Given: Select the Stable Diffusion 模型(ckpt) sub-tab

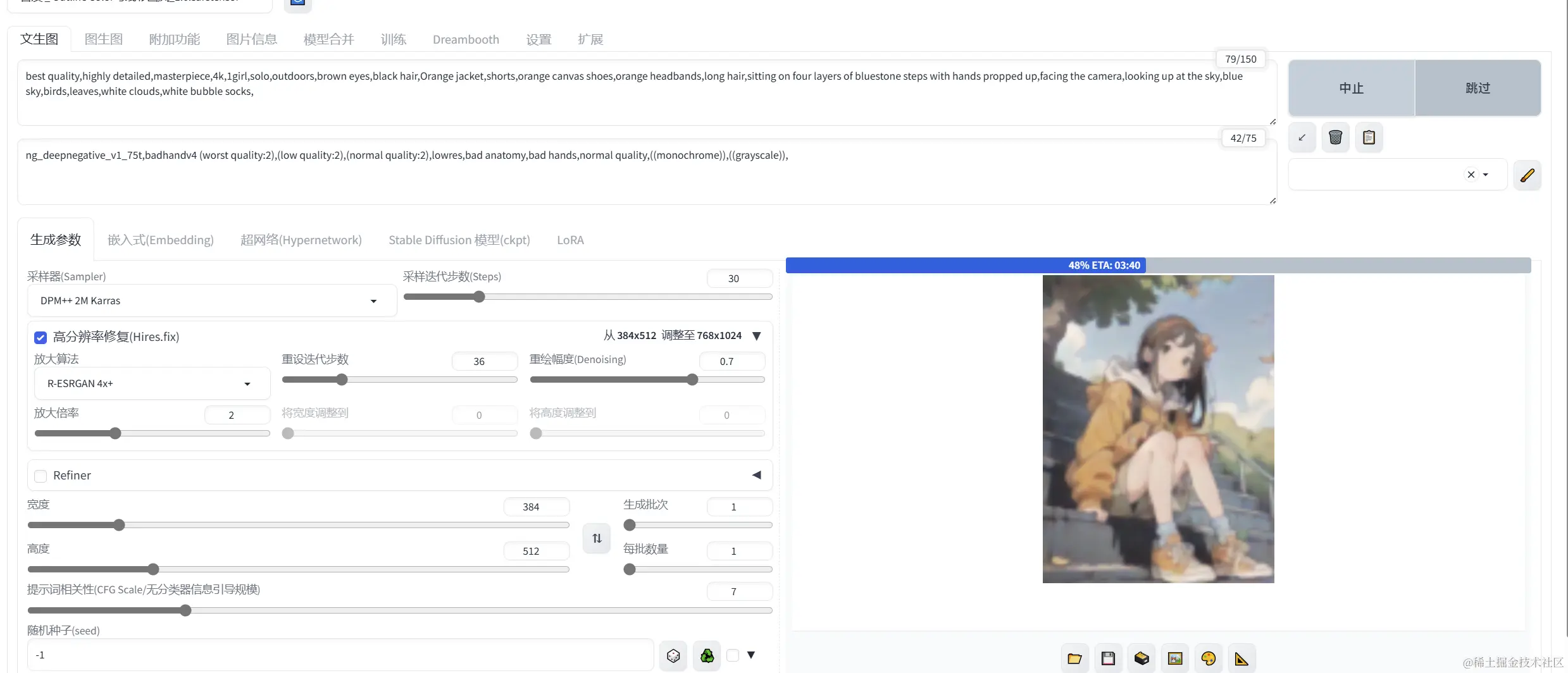Looking at the screenshot, I should pos(459,240).
